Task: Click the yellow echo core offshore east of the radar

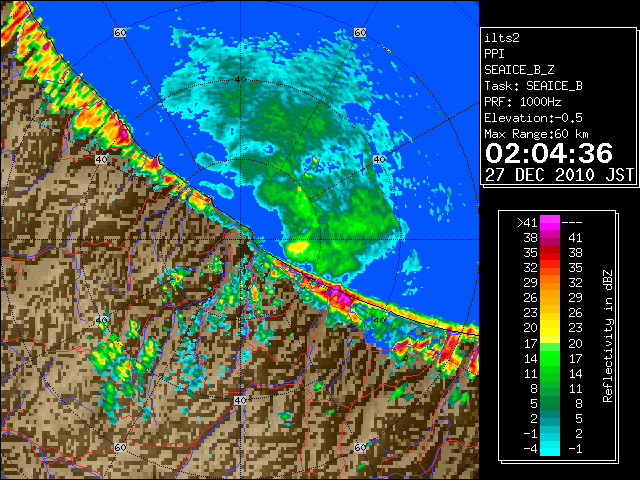Action: coord(298,247)
